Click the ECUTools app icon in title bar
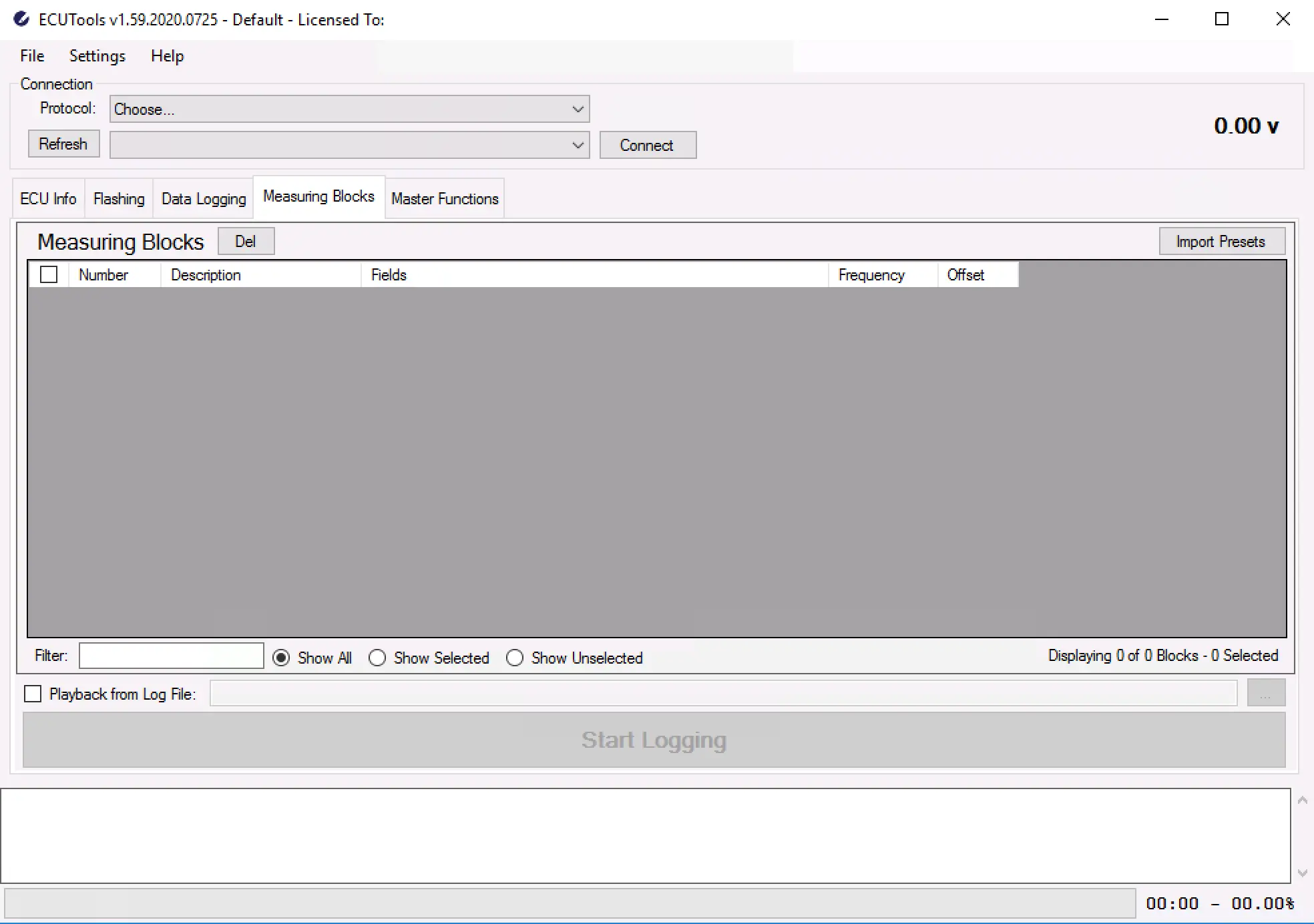1314x924 pixels. [x=21, y=19]
